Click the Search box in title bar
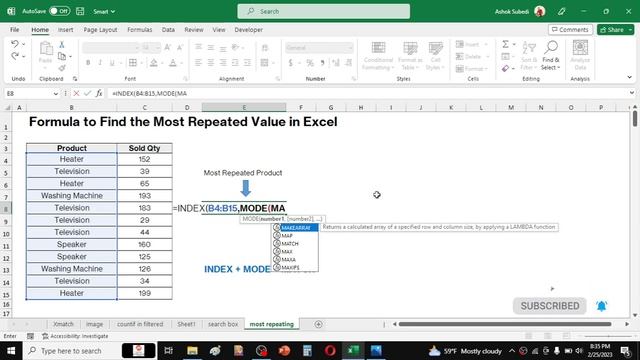The width and height of the screenshot is (640, 360). (324, 11)
